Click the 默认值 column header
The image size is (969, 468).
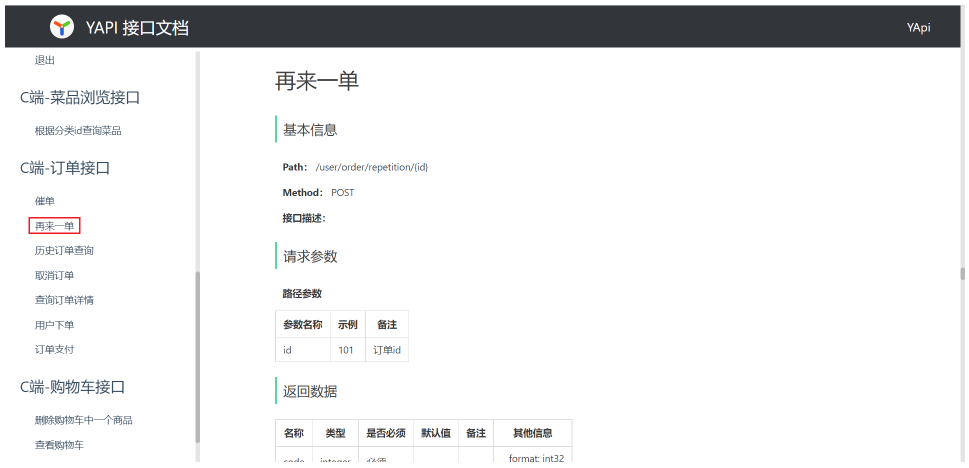pos(436,433)
